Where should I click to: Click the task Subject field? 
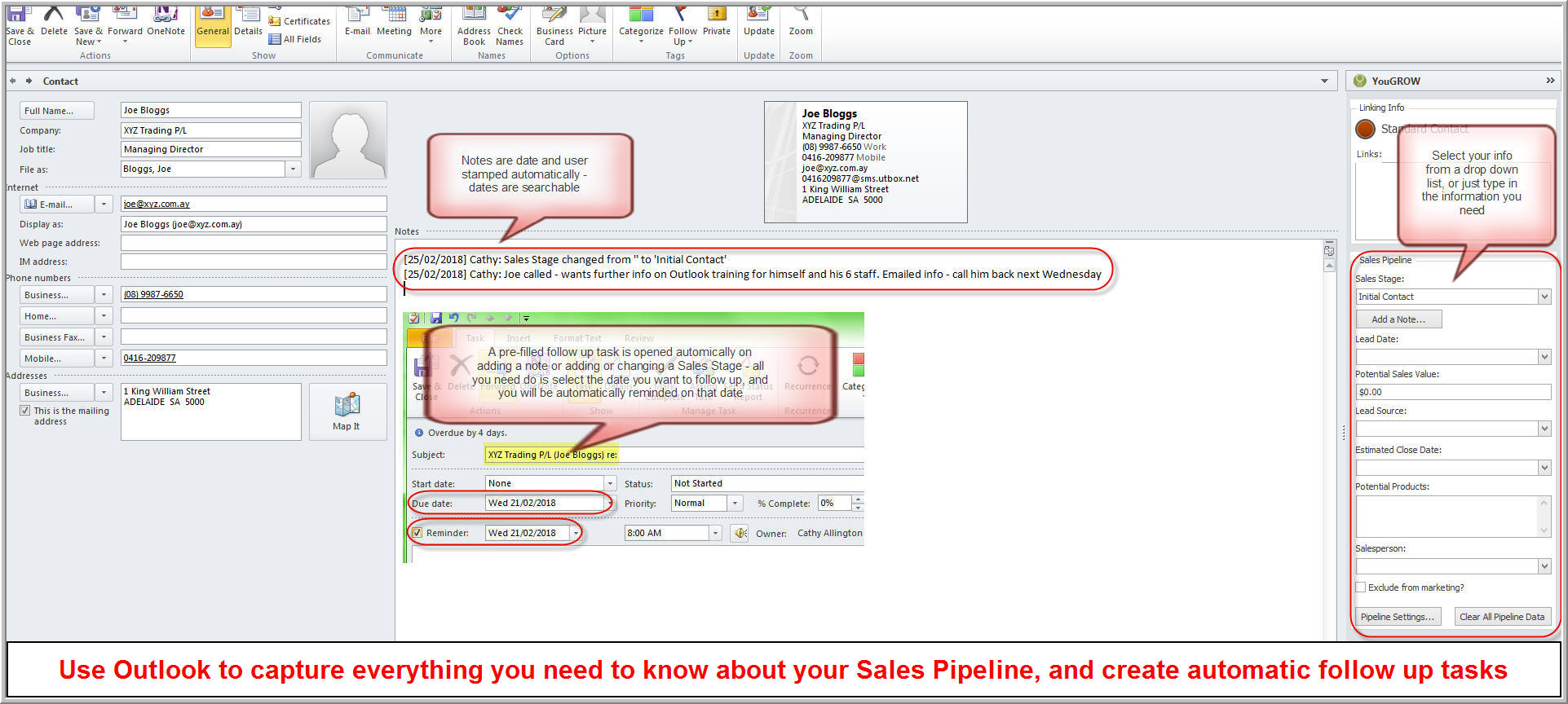(674, 455)
